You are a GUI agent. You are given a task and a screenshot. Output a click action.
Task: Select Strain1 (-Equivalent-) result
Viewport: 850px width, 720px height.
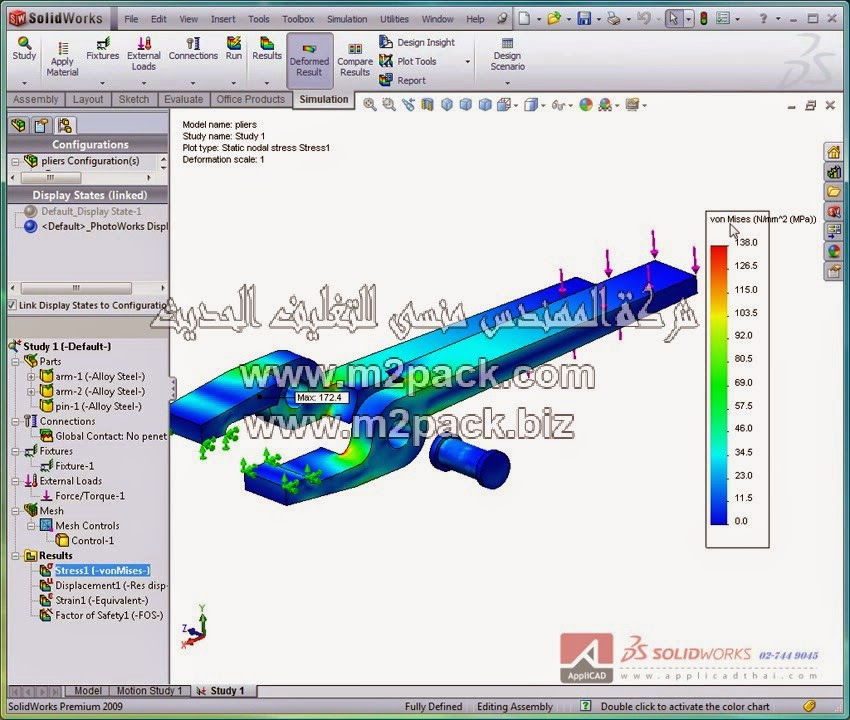pyautogui.click(x=101, y=600)
